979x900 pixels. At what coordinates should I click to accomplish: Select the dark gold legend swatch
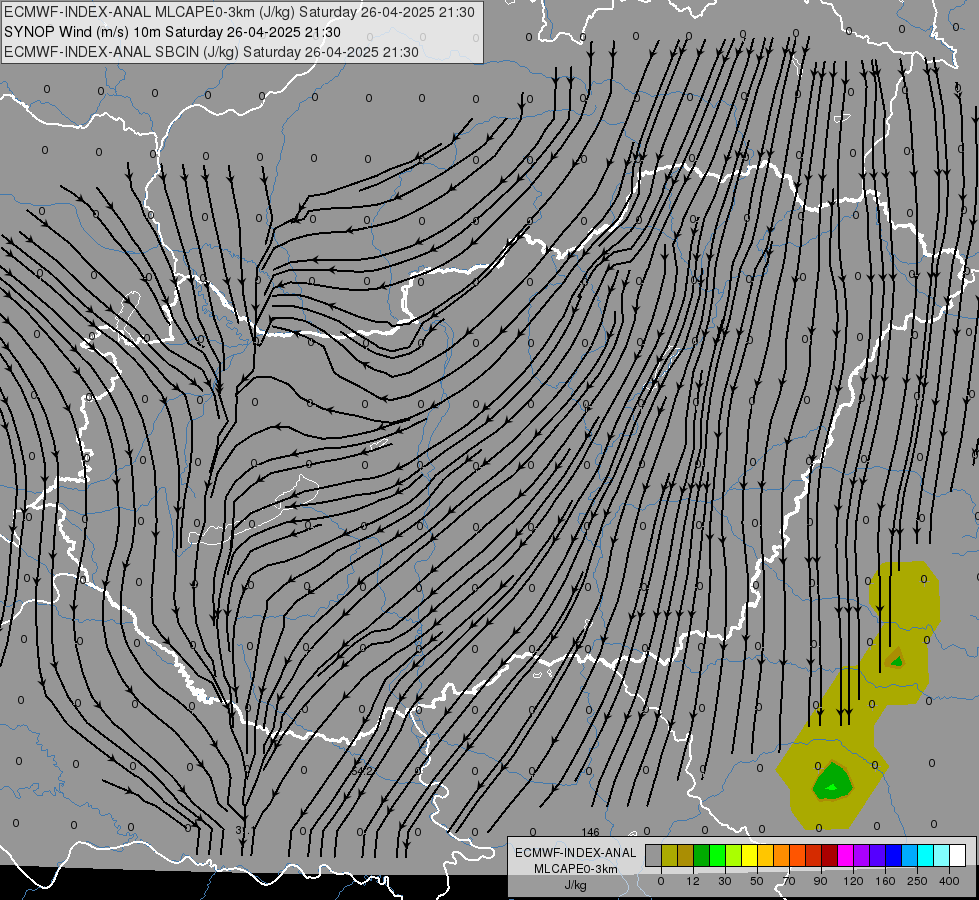(686, 855)
